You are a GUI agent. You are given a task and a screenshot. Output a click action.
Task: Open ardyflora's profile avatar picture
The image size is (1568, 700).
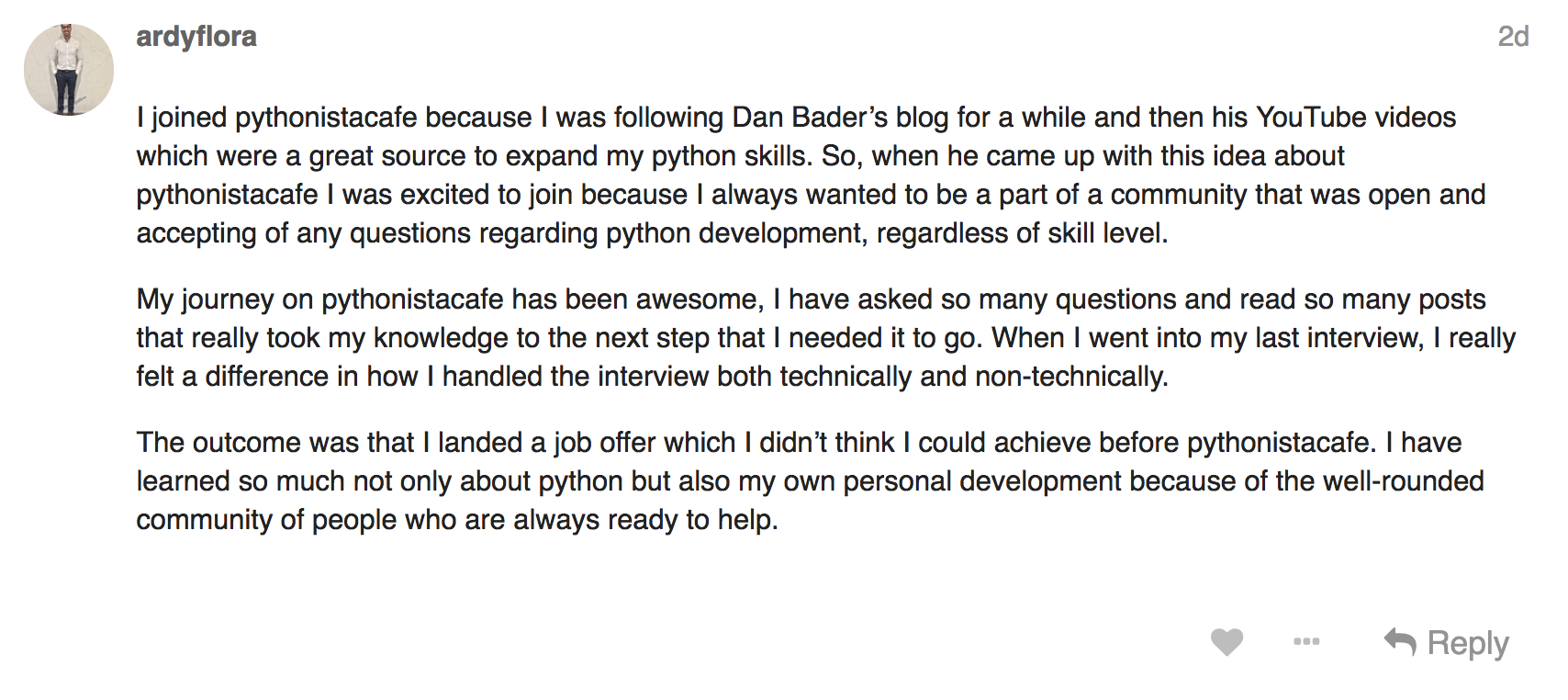(x=69, y=70)
